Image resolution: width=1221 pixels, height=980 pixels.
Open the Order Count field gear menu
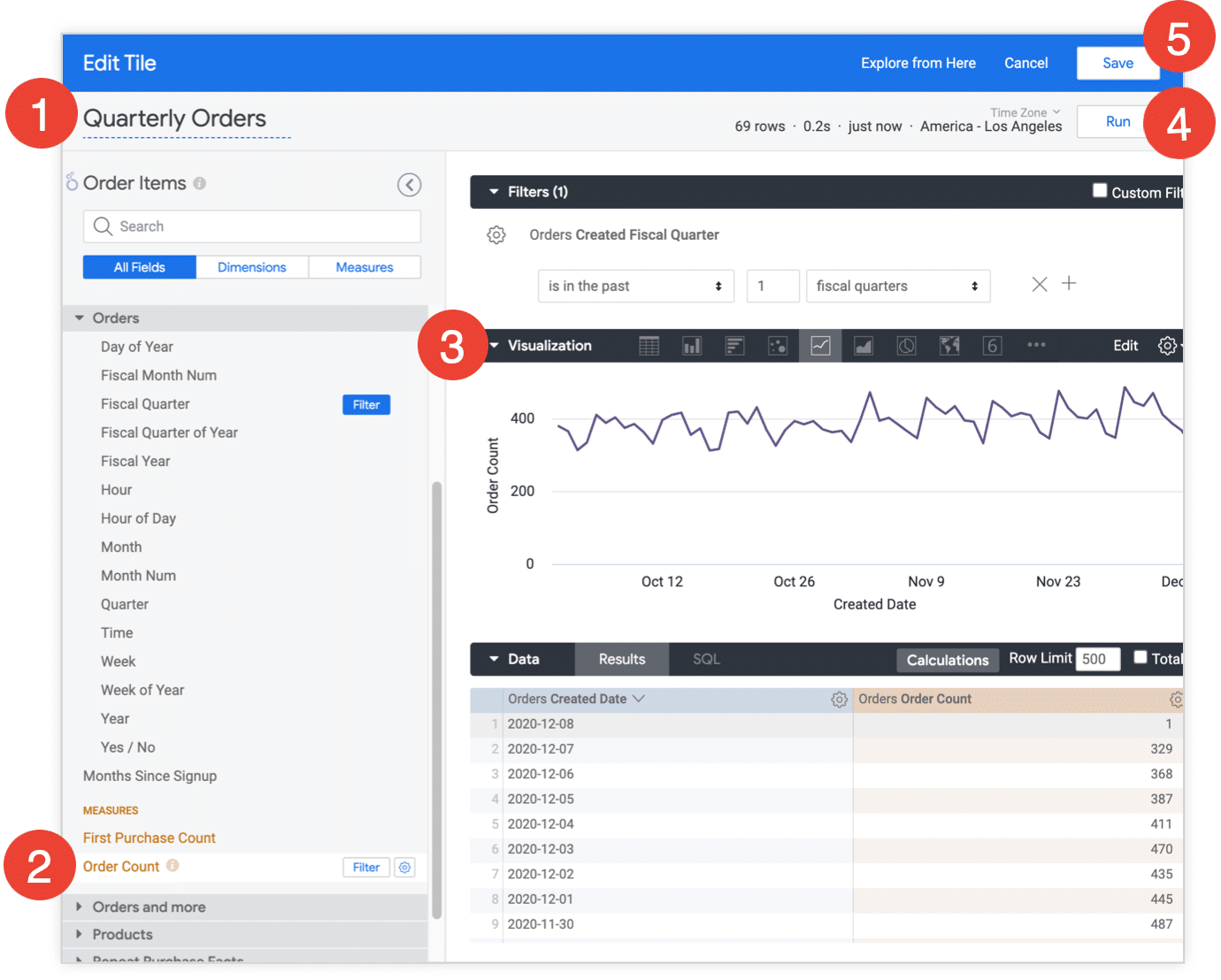click(x=404, y=868)
